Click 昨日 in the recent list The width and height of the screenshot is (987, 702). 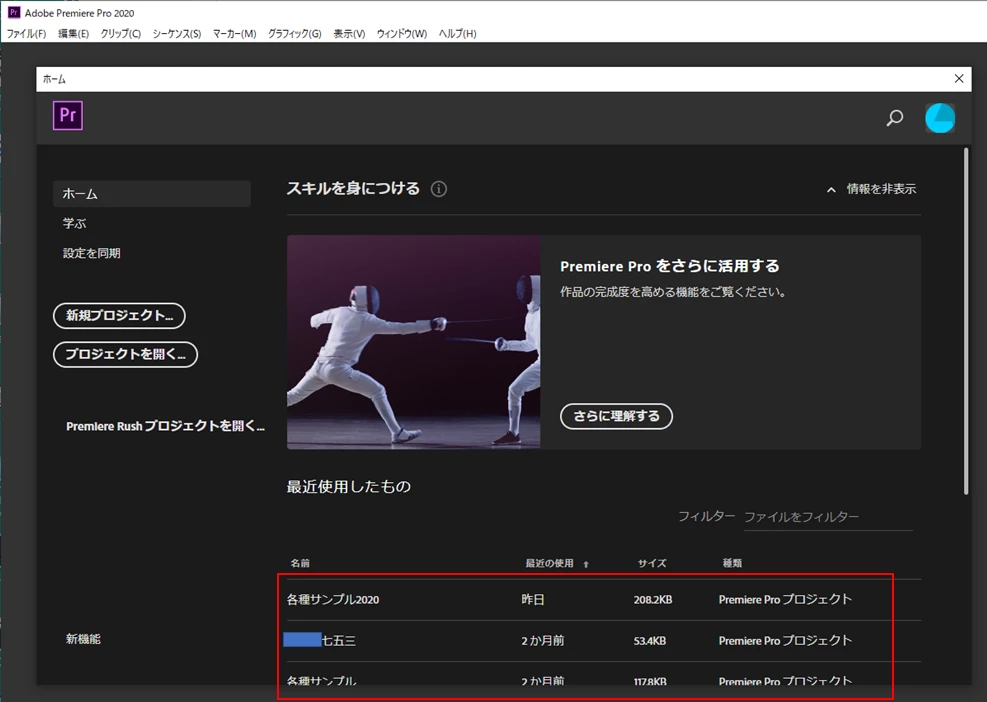coord(533,600)
